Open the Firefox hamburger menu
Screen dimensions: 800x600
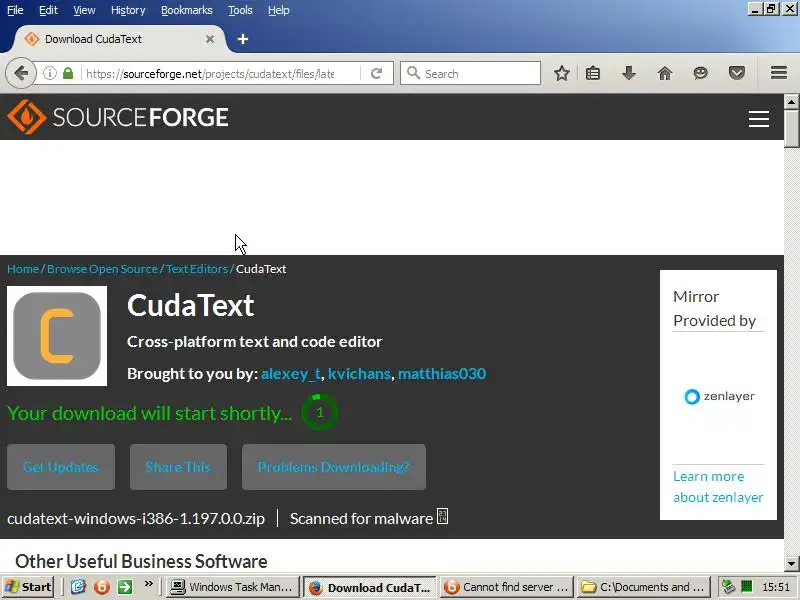[779, 73]
